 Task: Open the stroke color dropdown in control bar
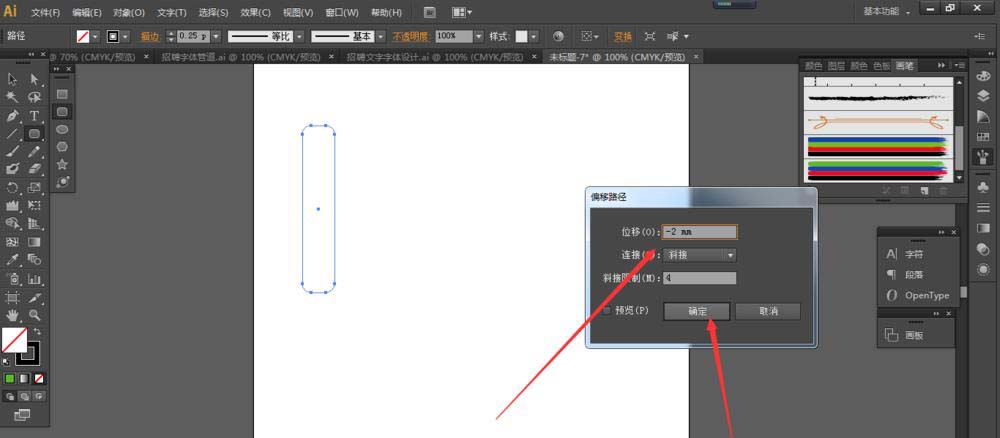125,36
